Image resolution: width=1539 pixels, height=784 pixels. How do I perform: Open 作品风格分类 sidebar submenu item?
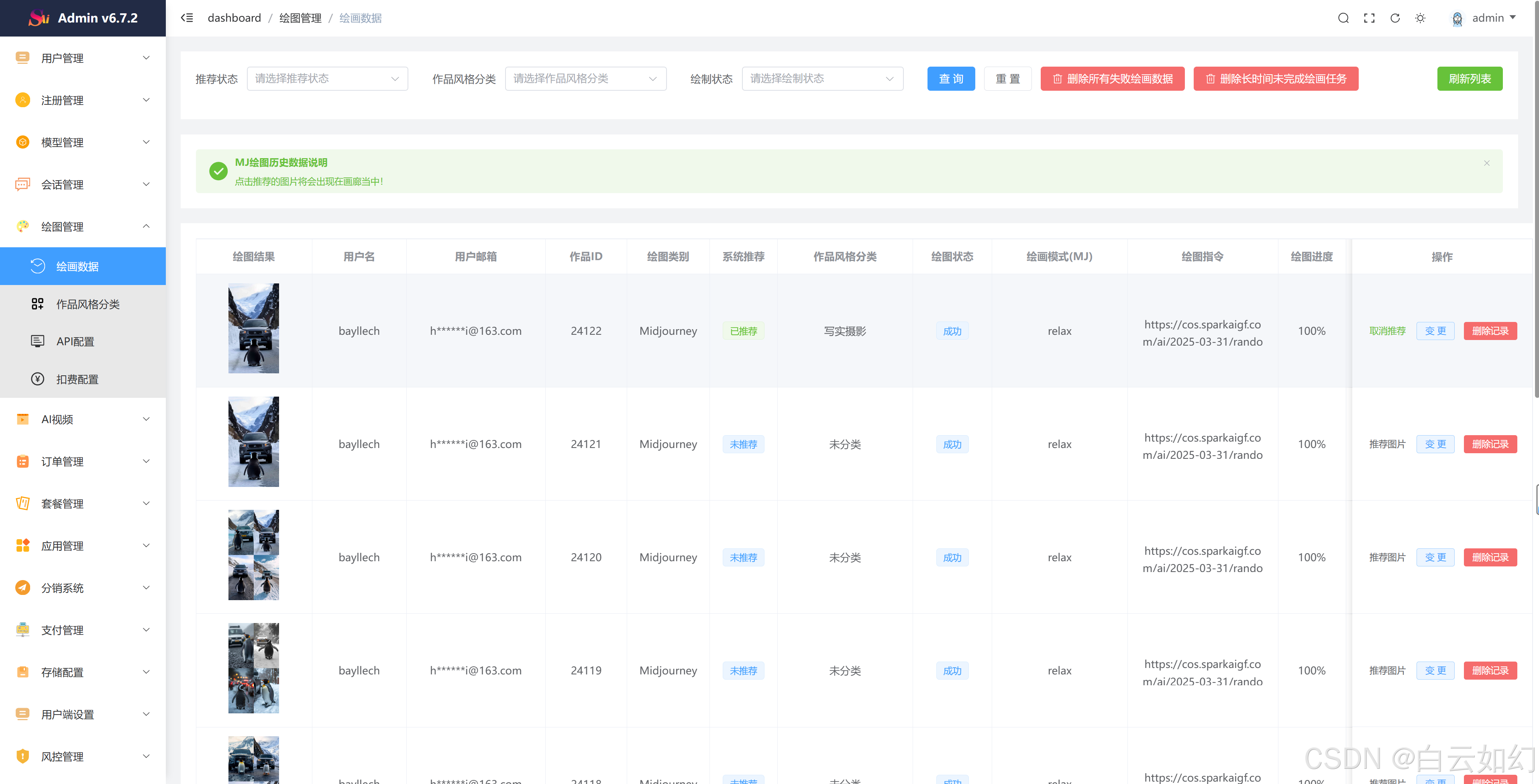coord(88,304)
